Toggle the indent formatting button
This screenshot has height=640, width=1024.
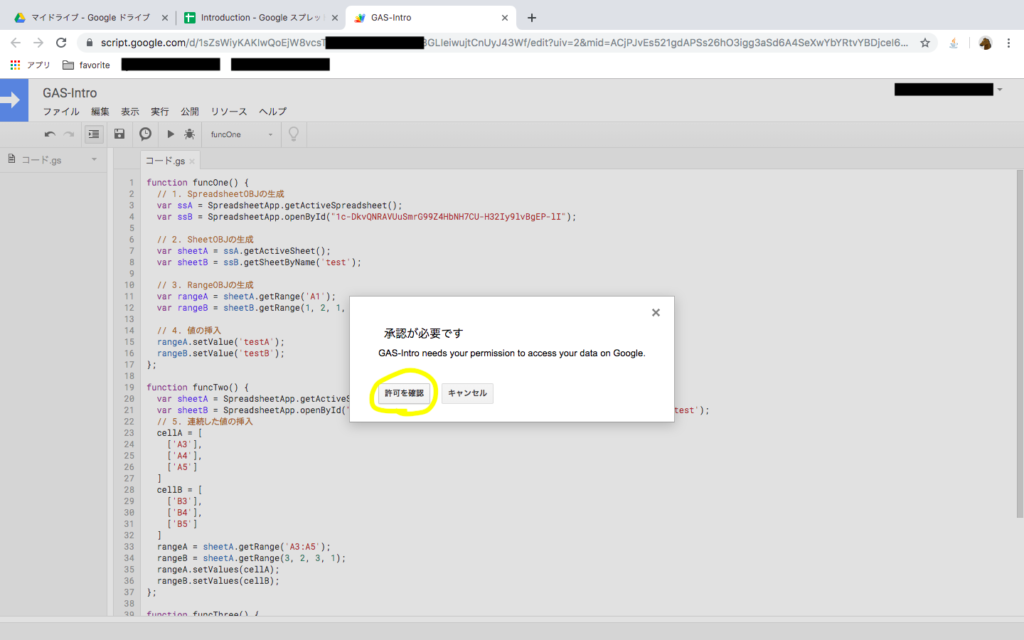click(93, 134)
